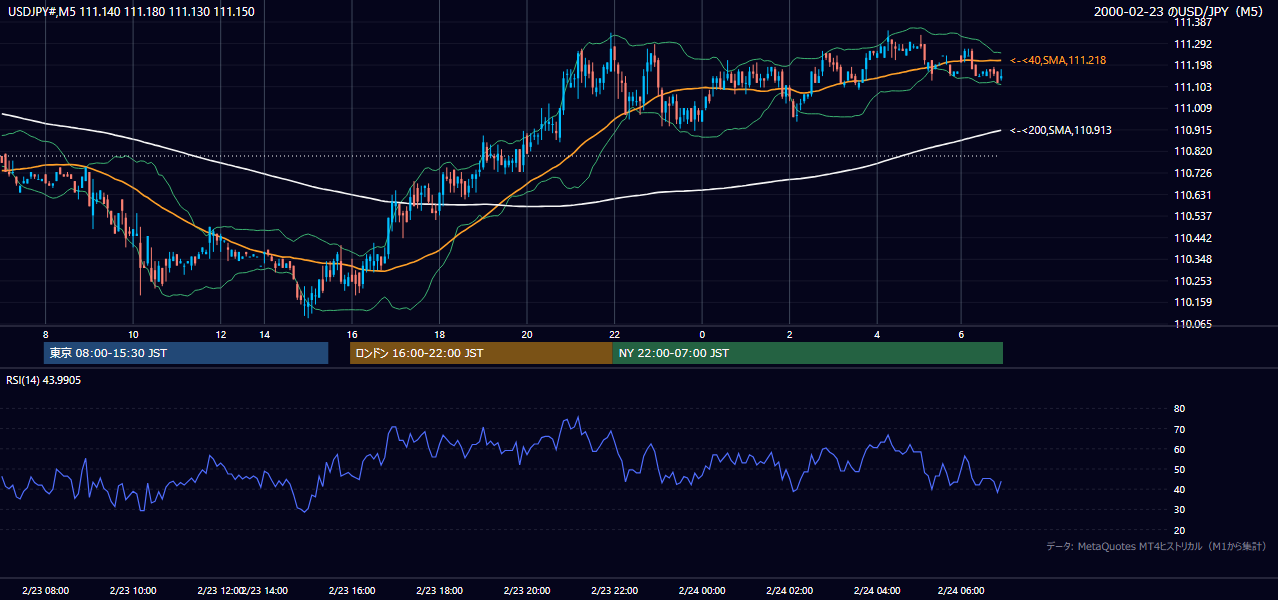Click price axis value 111.292
Screen dimensions: 1278x600
[1192, 44]
